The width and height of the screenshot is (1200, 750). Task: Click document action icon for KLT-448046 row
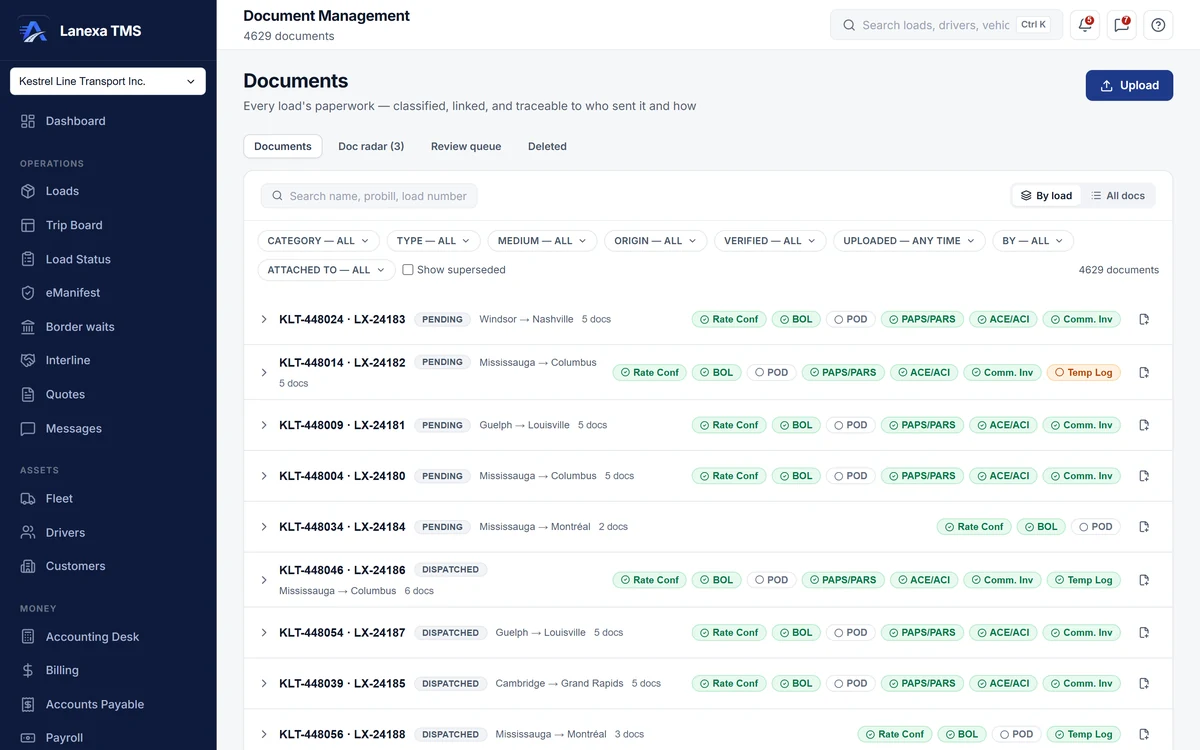(1144, 580)
